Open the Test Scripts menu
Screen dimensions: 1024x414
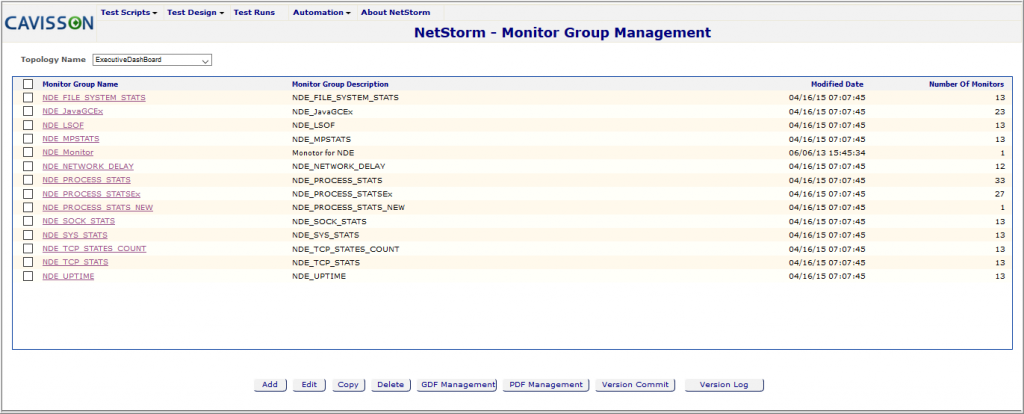pos(129,12)
